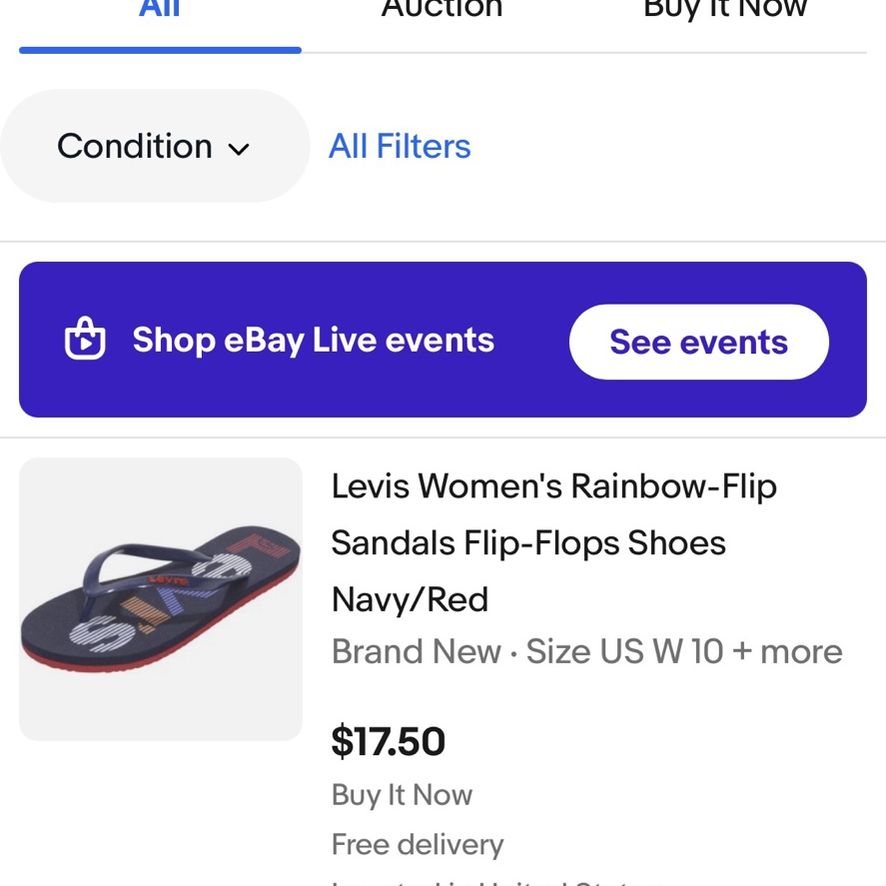Click the Free delivery text
Image resolution: width=886 pixels, height=886 pixels.
418,845
